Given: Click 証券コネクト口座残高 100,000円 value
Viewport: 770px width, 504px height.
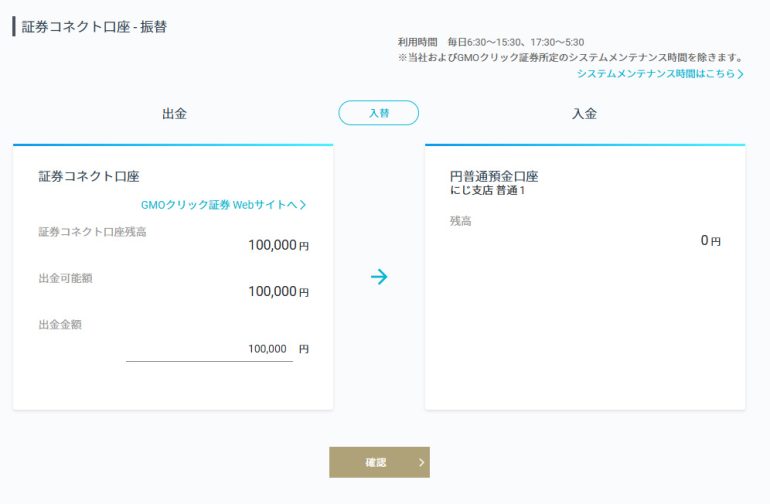Looking at the screenshot, I should coord(278,245).
